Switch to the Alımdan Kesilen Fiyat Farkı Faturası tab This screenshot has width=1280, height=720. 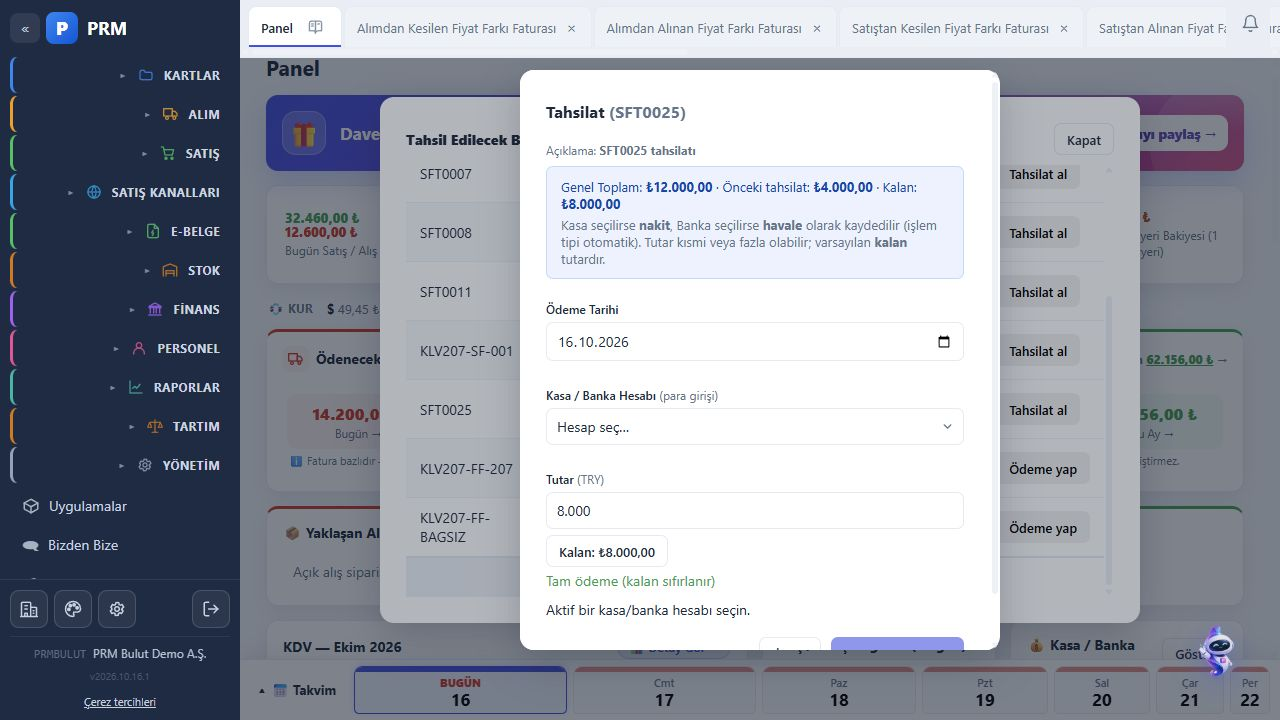point(456,28)
